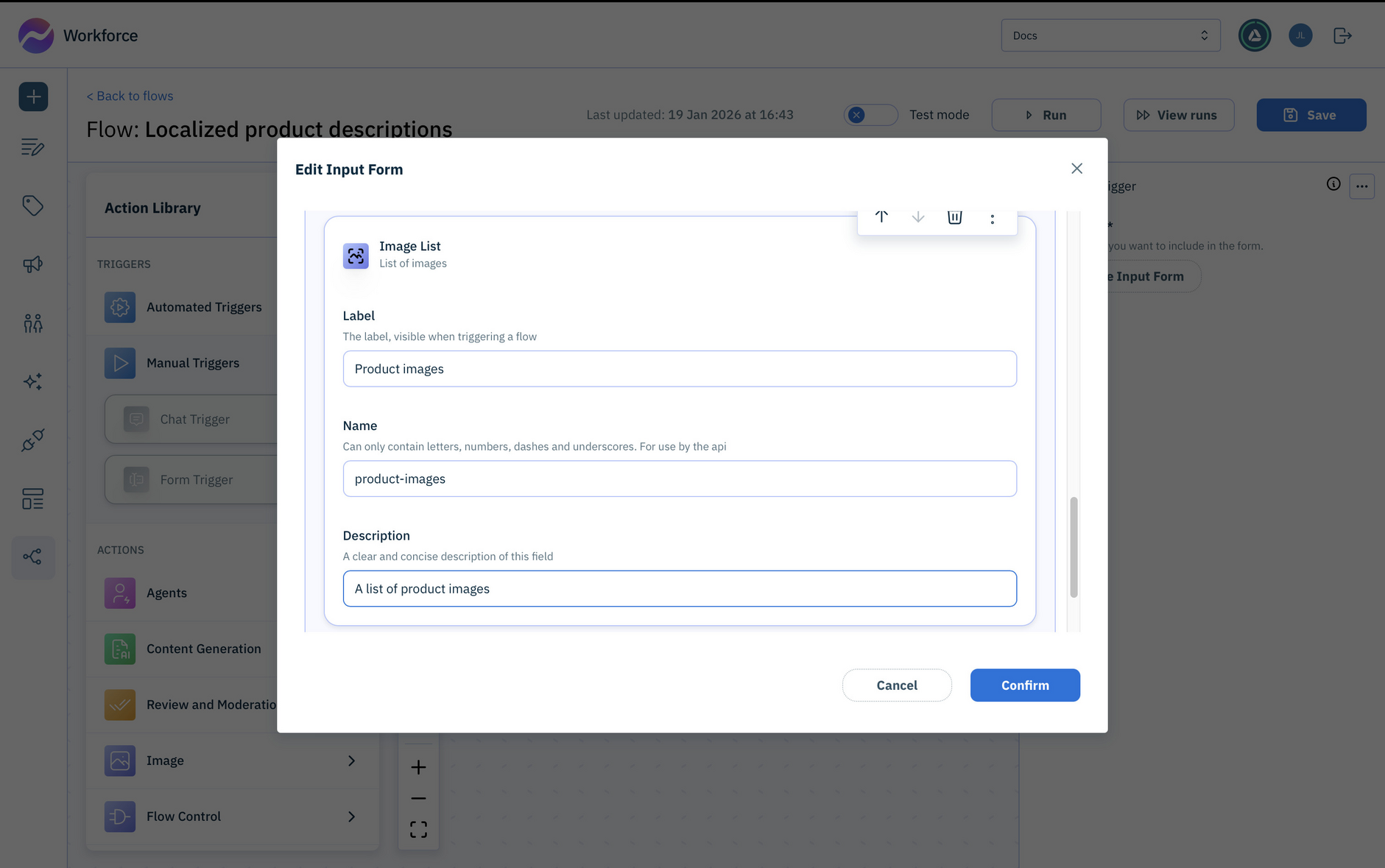Go back to flows
The width and height of the screenshot is (1385, 868).
(x=130, y=95)
